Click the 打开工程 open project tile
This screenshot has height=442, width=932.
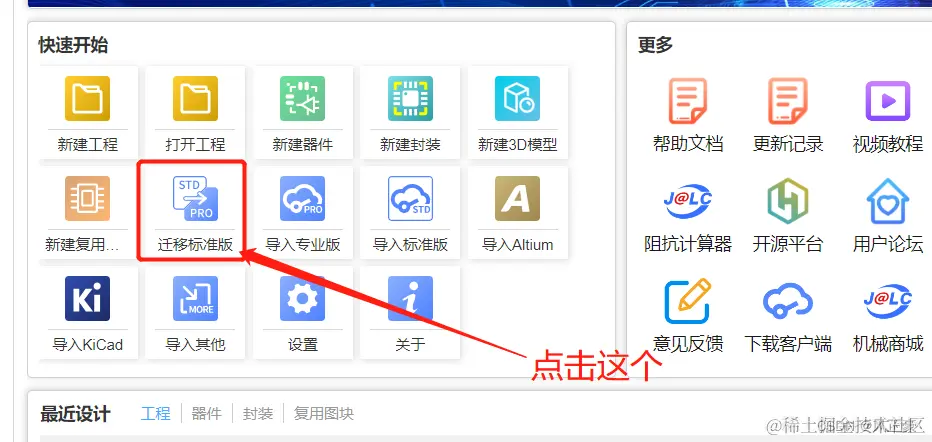(195, 112)
